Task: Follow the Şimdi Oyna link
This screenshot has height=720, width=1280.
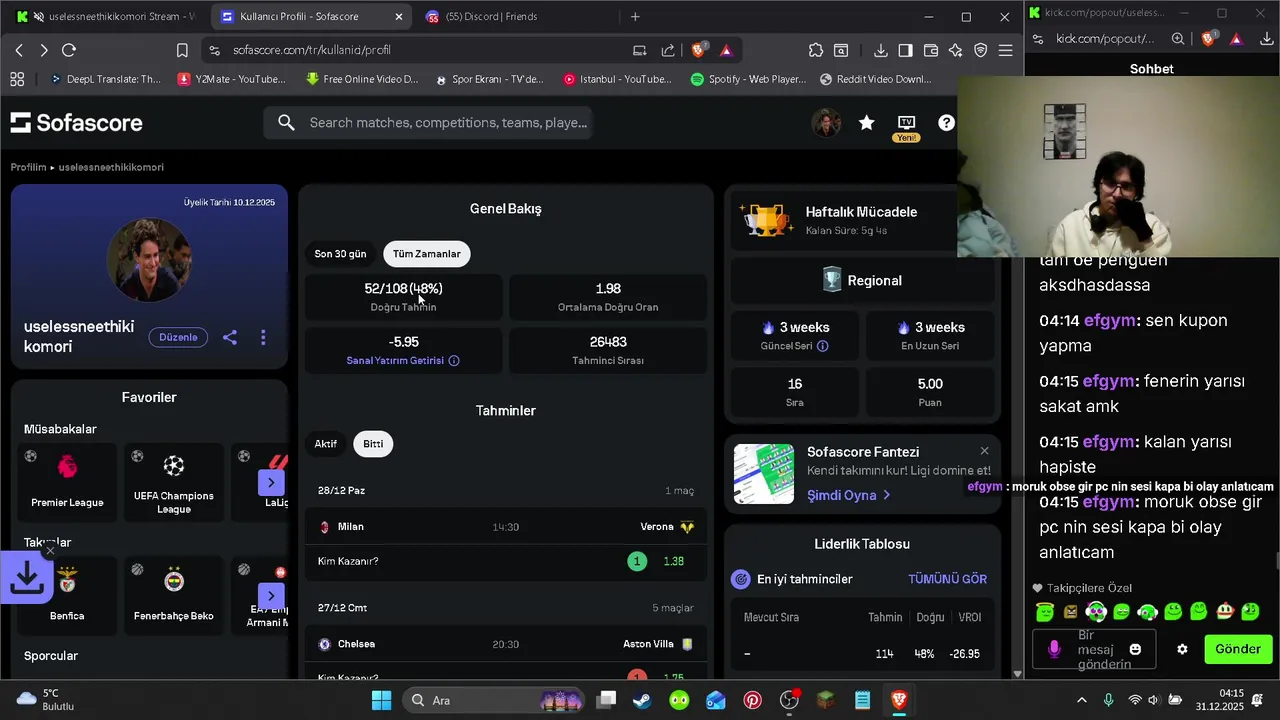Action: pos(848,495)
